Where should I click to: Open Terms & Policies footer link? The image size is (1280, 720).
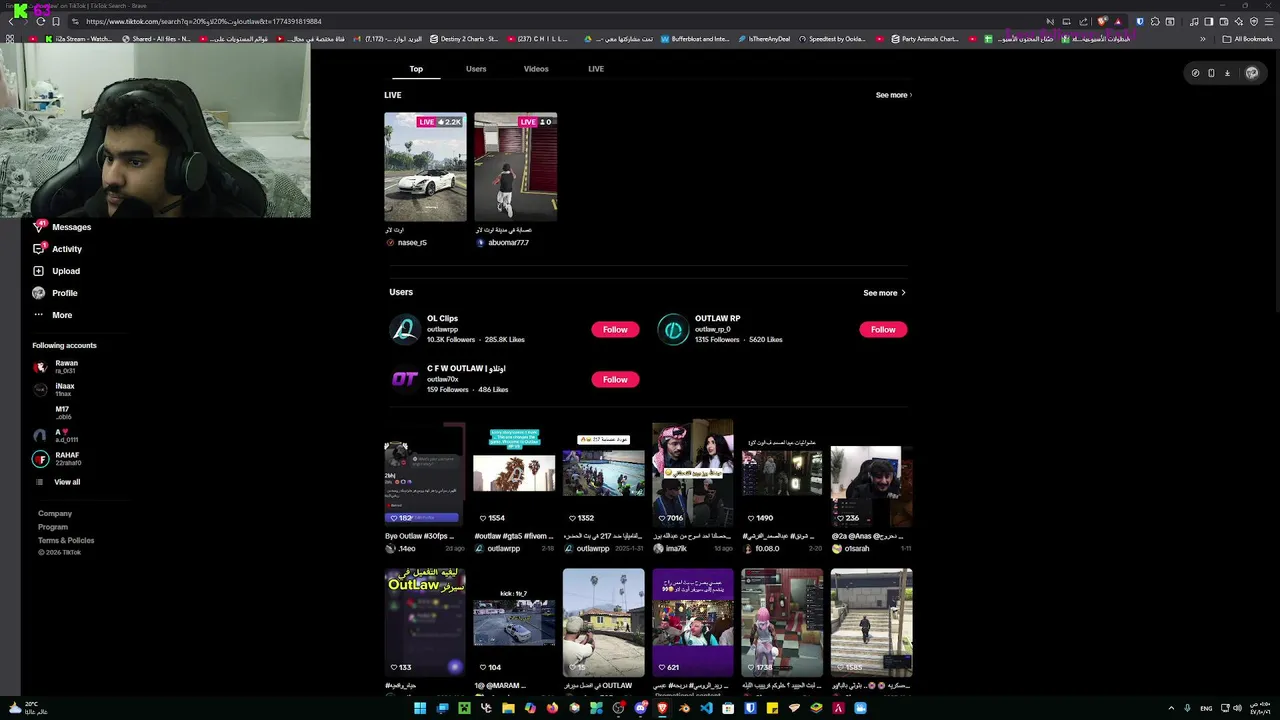66,540
